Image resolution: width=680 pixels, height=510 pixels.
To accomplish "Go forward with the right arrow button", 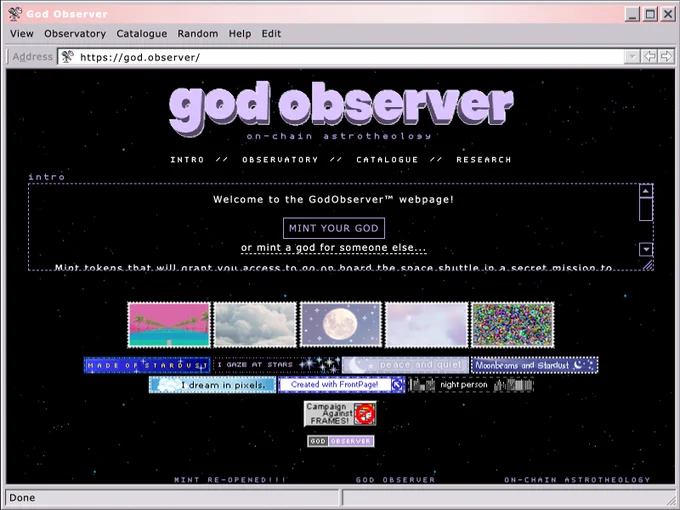I will pos(666,56).
